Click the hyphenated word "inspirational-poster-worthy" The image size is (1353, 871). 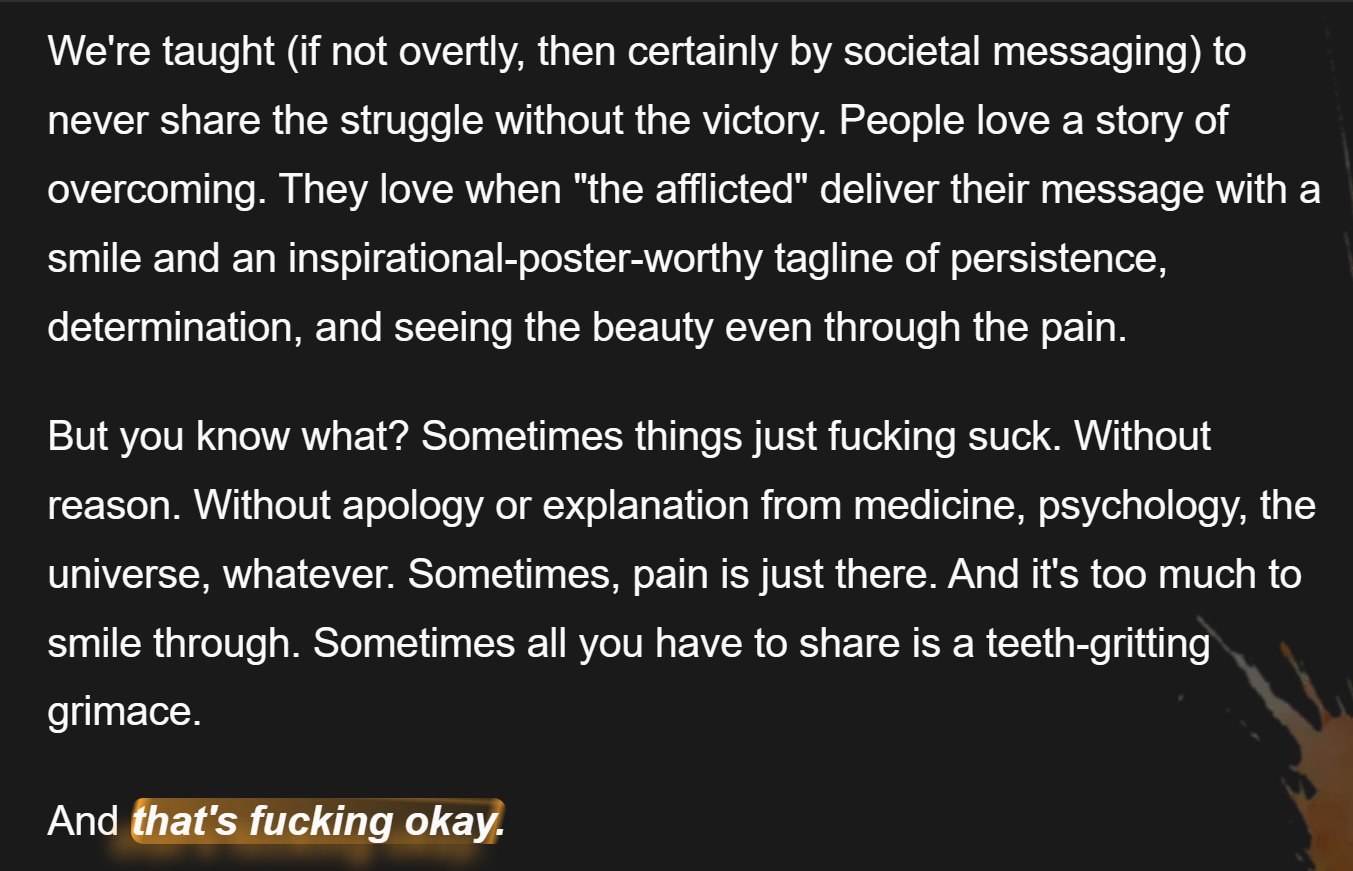coord(526,259)
